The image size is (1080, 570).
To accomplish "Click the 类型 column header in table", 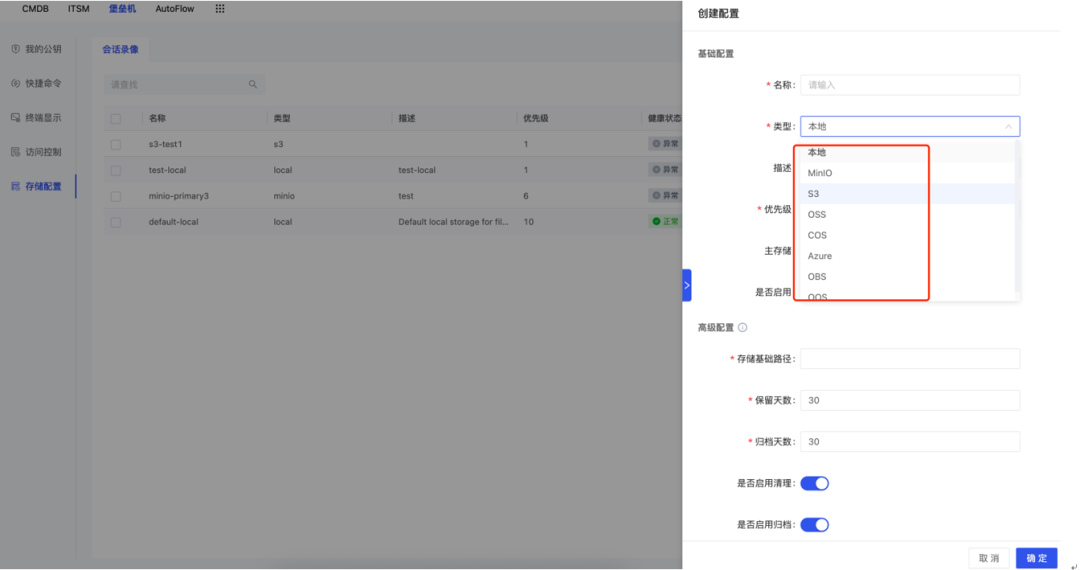I will point(282,118).
